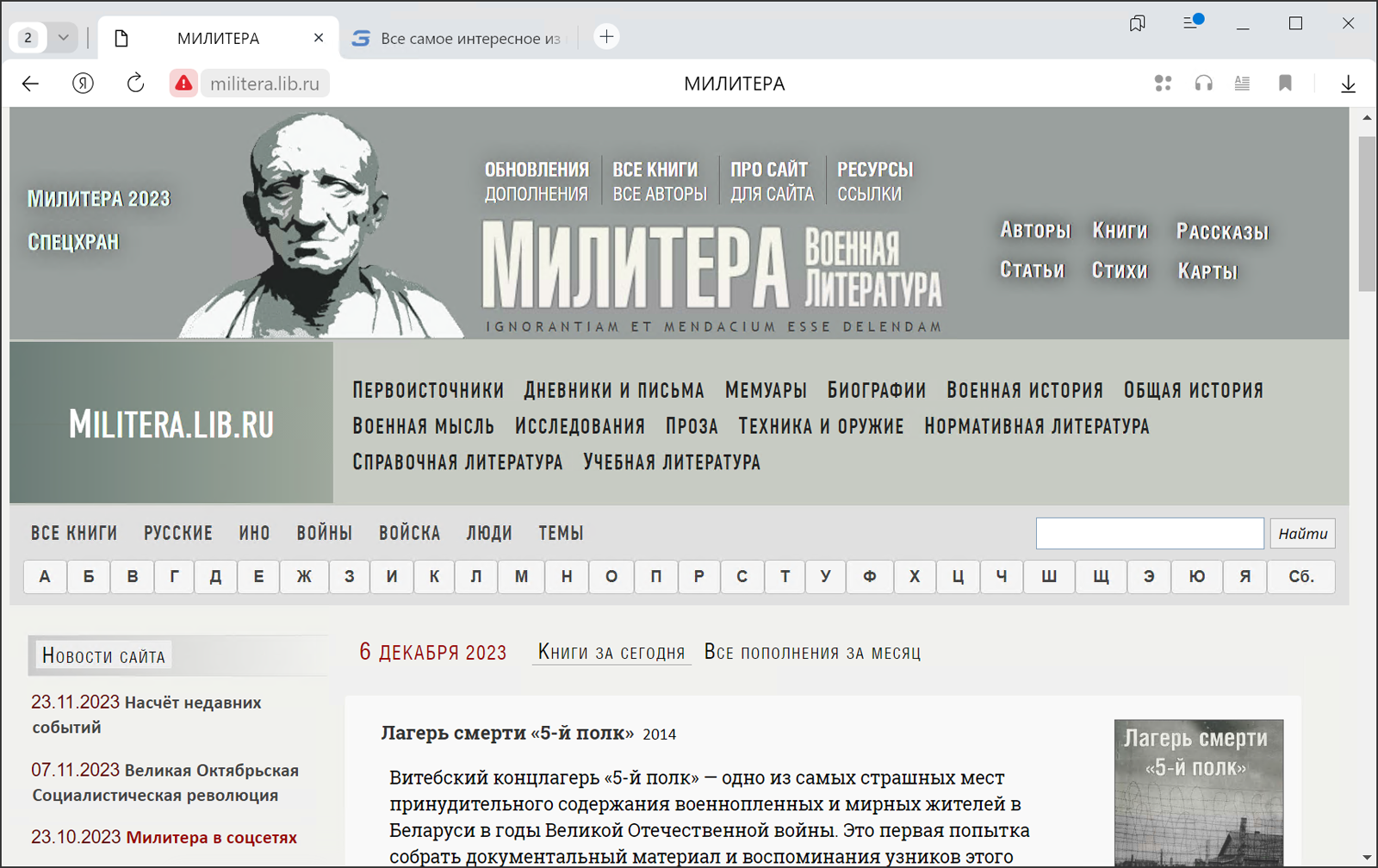This screenshot has width=1378, height=868.
Task: Expand the tab group dropdown chevron
Action: click(x=63, y=38)
